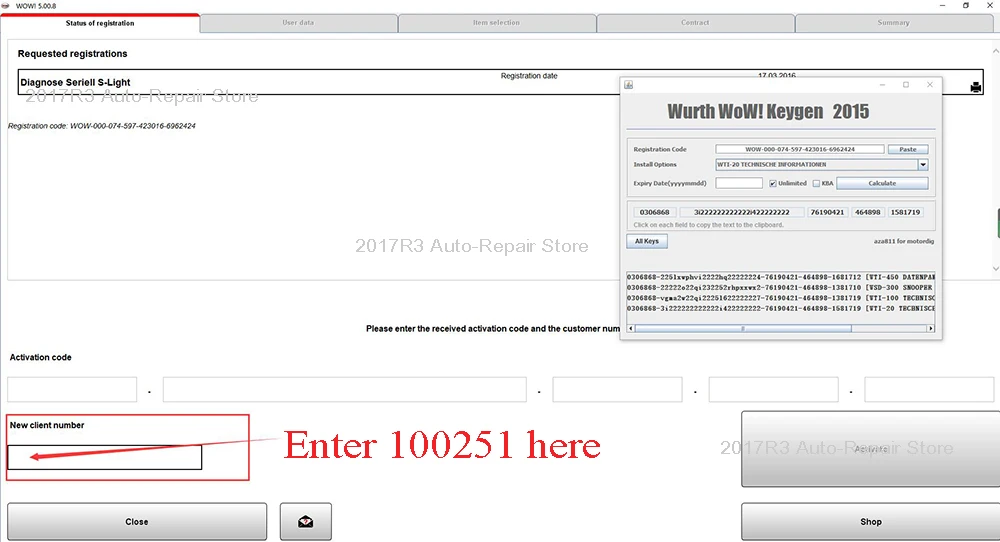1000x542 pixels.
Task: Open the User data tab
Action: coord(298,23)
